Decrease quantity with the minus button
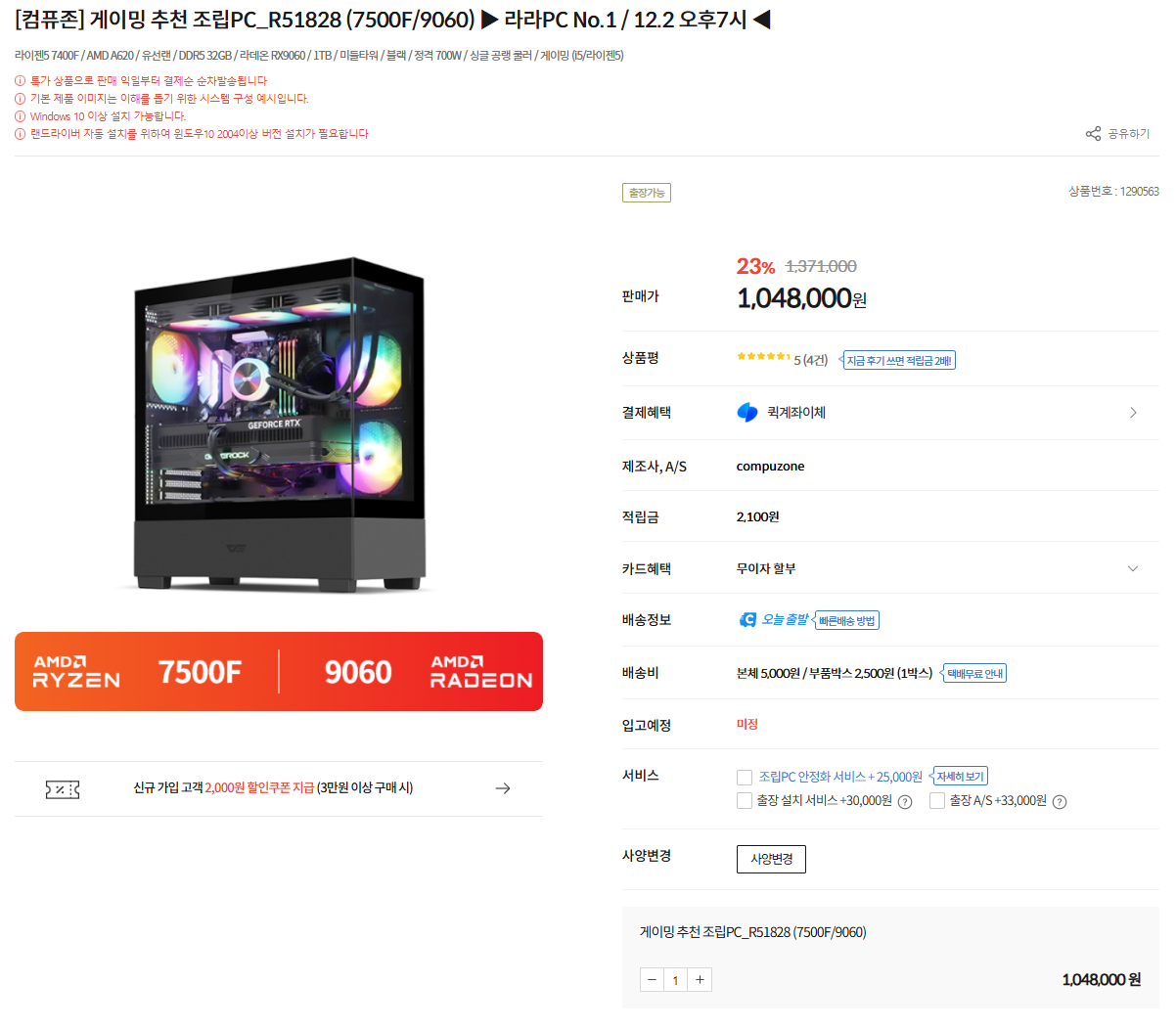Screen dimensions: 1176x1029 point(652,980)
